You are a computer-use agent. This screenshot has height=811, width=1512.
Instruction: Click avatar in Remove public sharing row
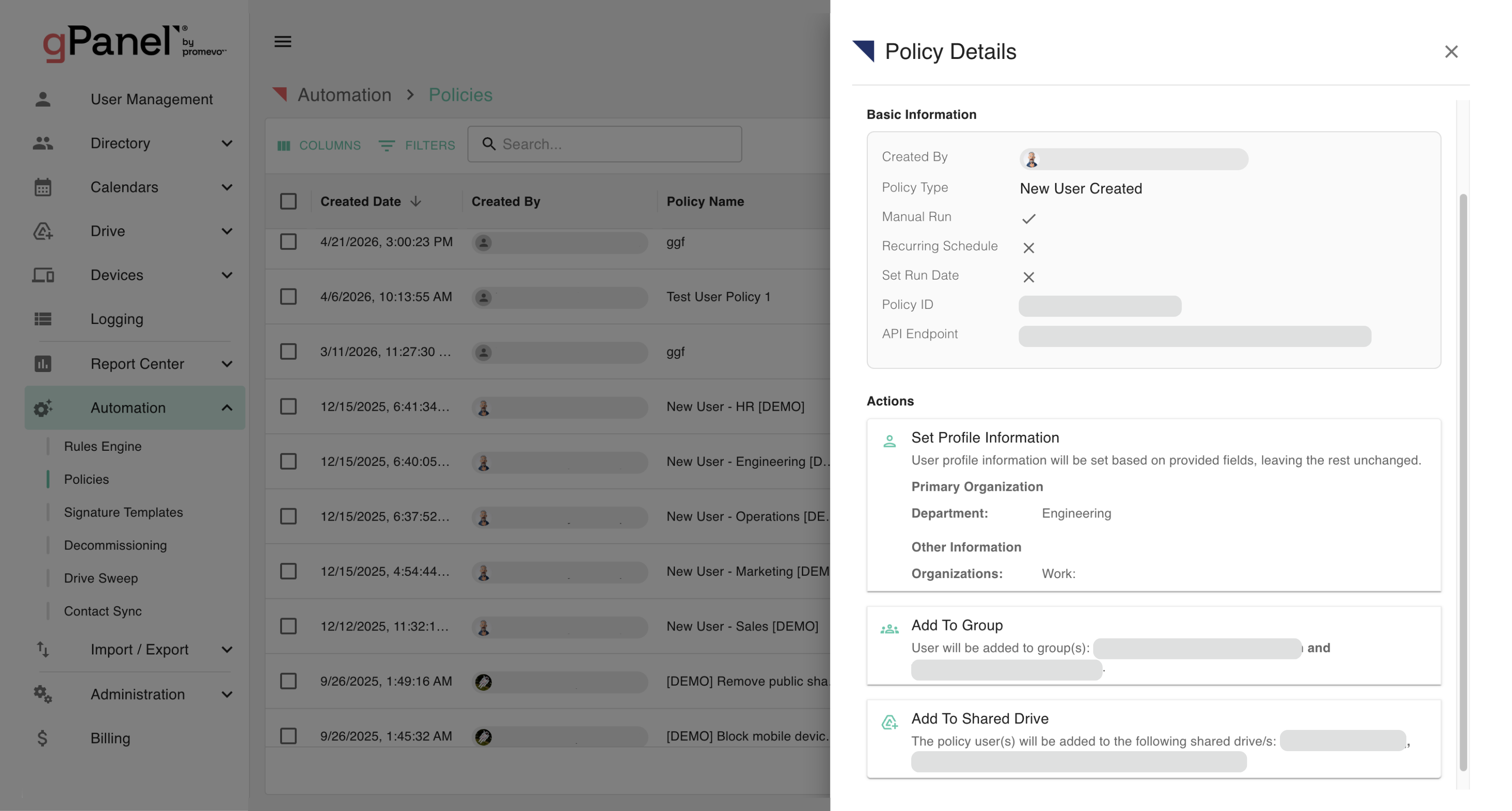coord(483,682)
